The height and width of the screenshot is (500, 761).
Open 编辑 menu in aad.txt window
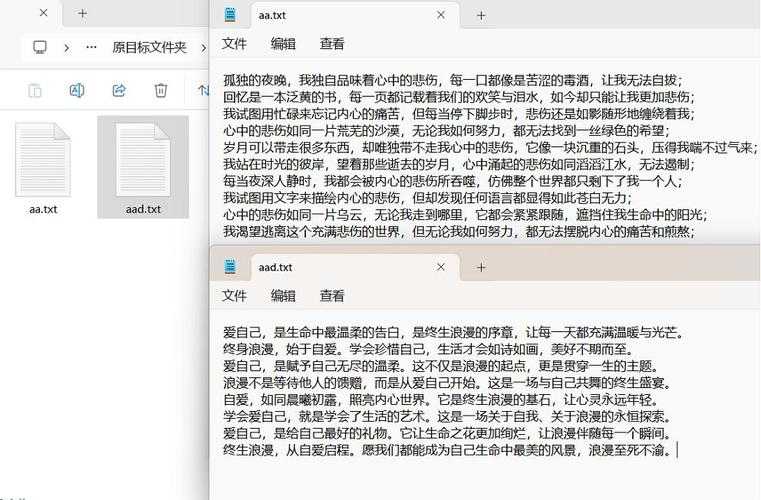[283, 296]
